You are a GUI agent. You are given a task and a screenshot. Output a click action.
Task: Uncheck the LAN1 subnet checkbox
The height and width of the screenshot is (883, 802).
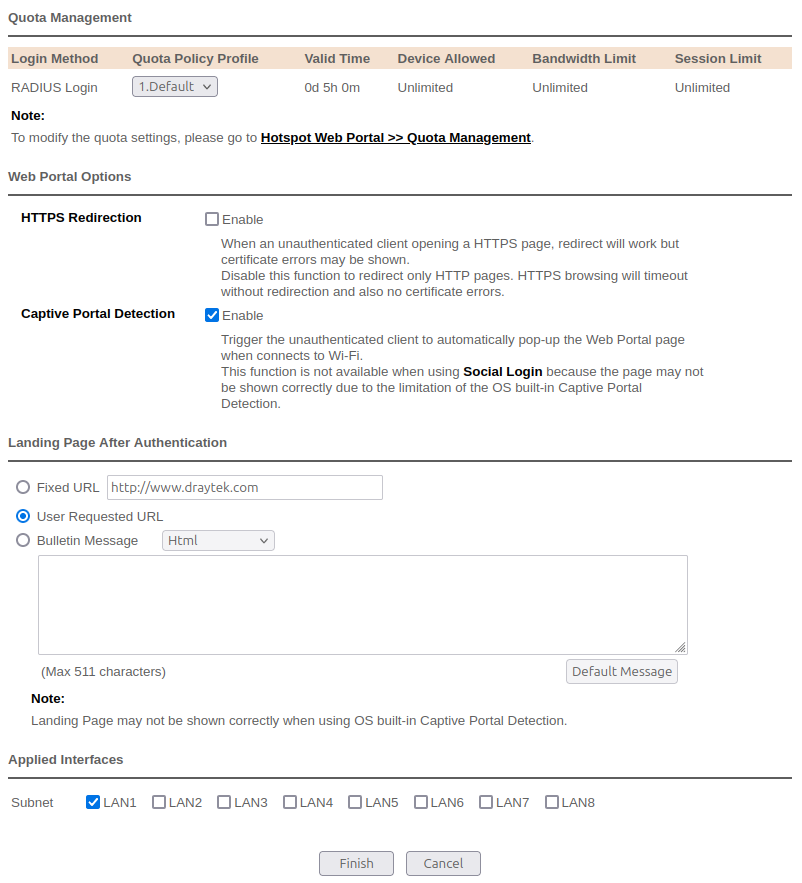[93, 802]
